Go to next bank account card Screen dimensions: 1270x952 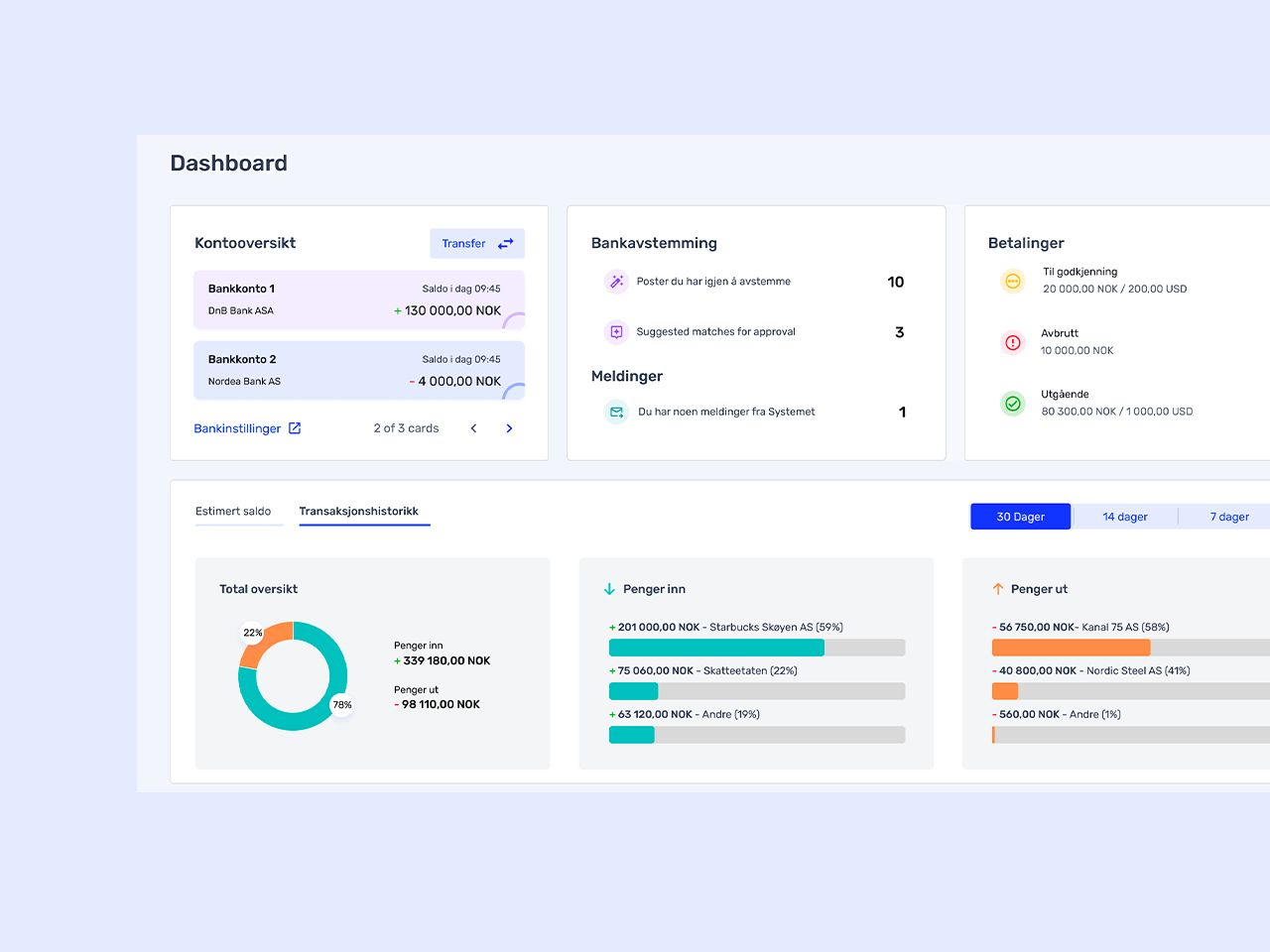(x=509, y=428)
